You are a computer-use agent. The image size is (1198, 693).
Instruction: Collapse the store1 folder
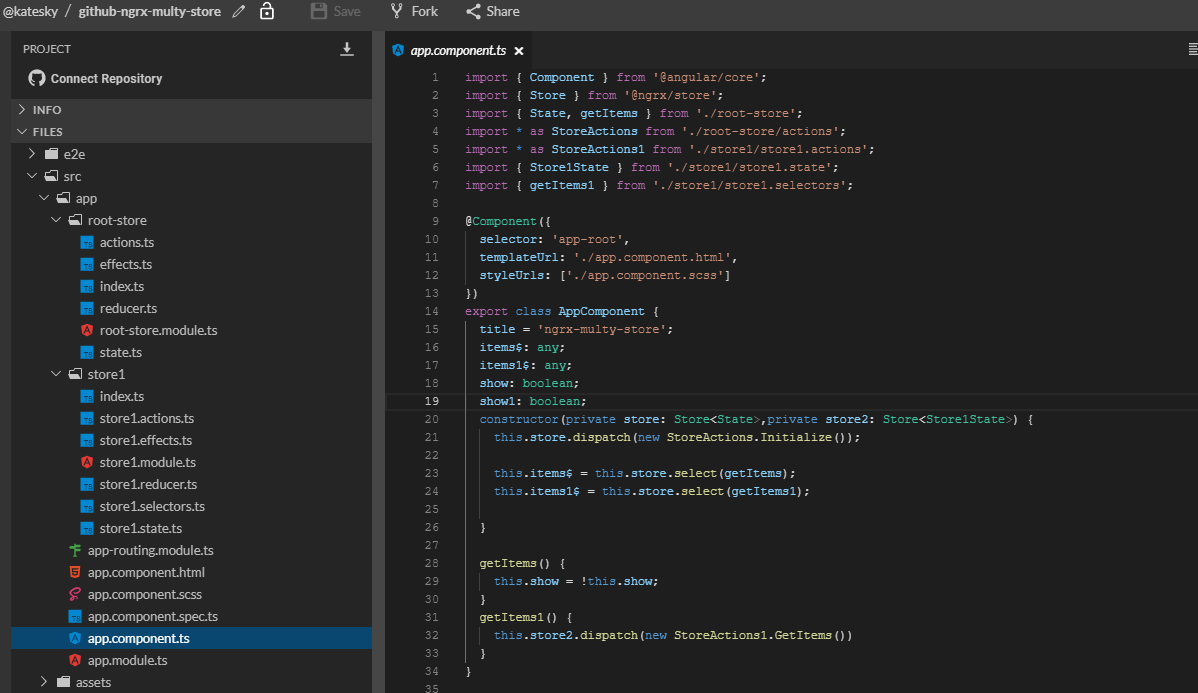57,374
